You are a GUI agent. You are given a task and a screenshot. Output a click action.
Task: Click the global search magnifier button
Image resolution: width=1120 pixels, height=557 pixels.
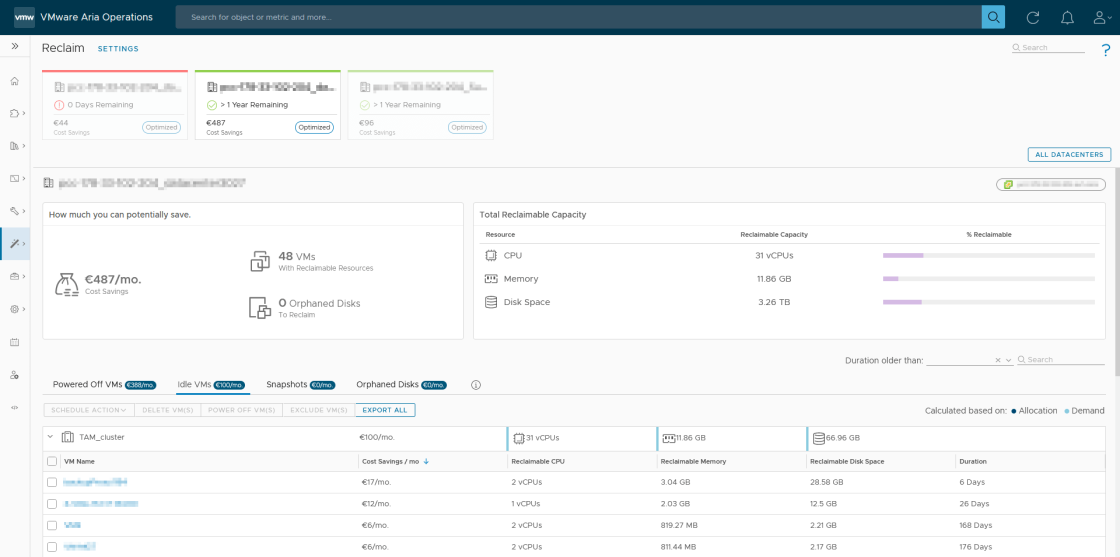(993, 17)
